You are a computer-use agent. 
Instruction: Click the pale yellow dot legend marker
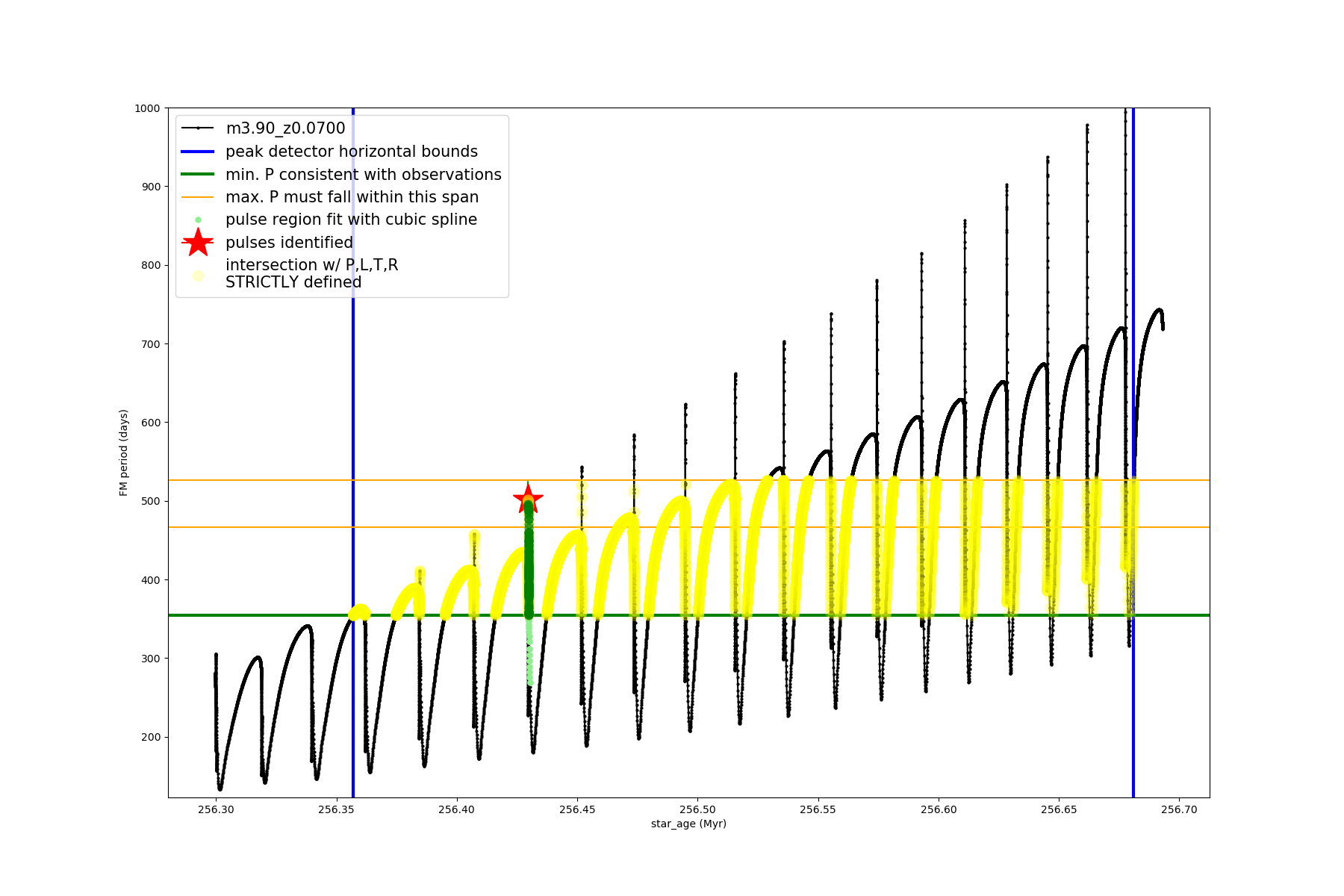[x=198, y=276]
